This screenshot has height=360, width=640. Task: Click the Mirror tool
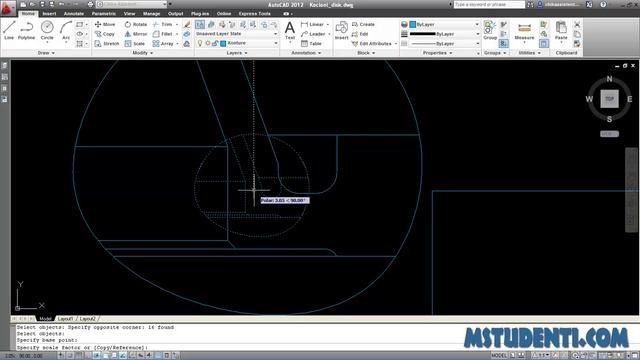point(136,34)
